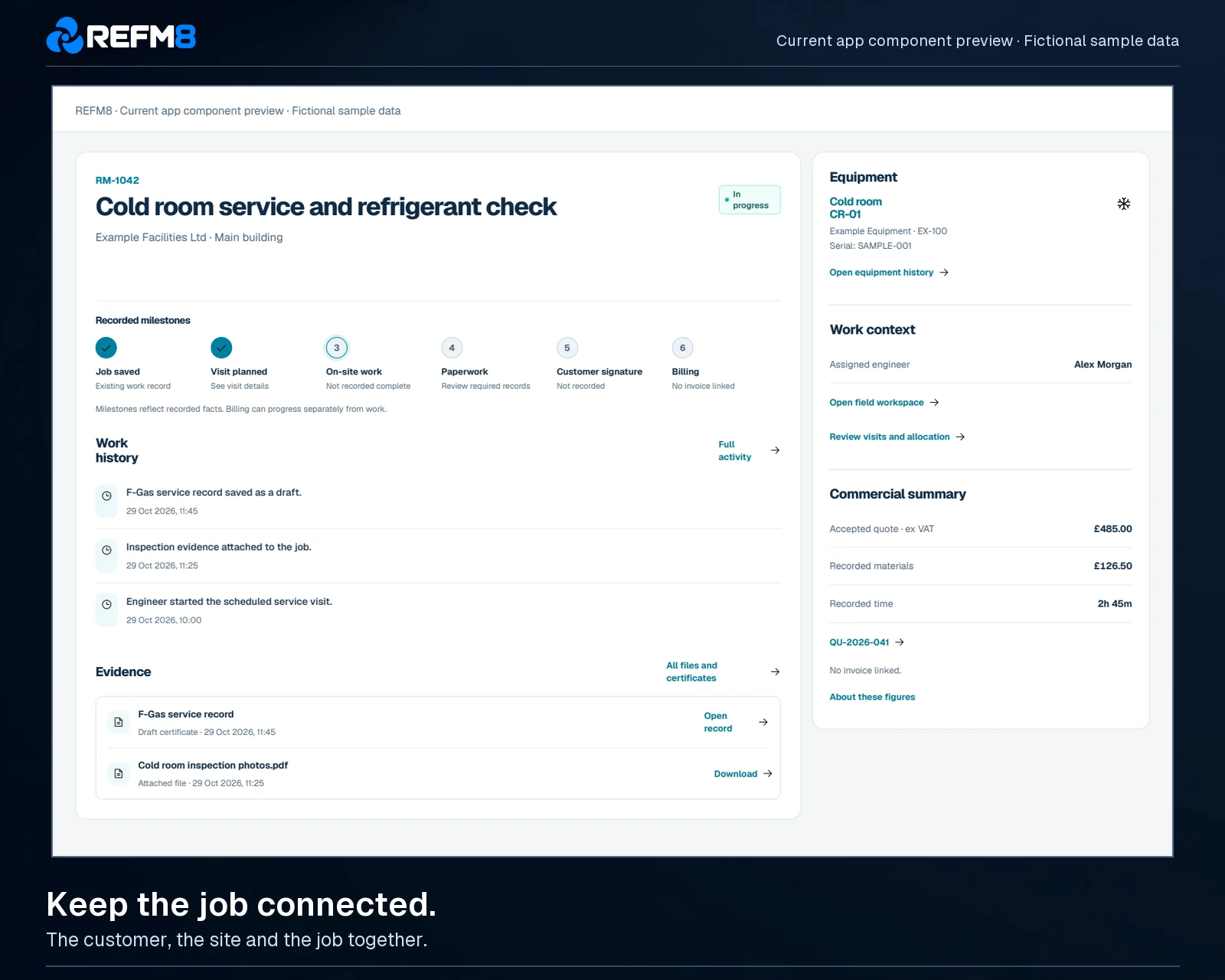Image resolution: width=1225 pixels, height=980 pixels.
Task: Select milestone step 6 Billing
Action: tap(683, 348)
